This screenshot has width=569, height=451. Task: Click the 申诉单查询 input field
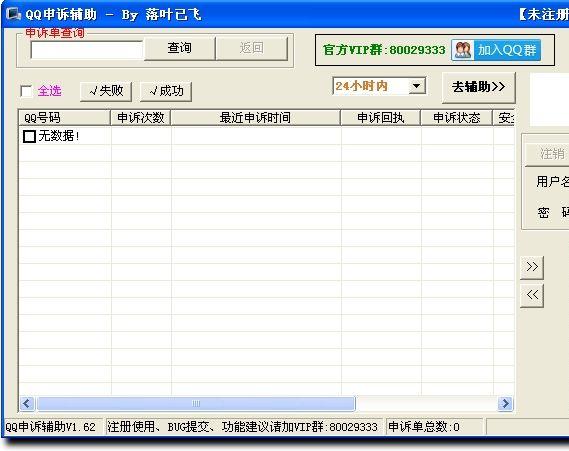coord(87,50)
